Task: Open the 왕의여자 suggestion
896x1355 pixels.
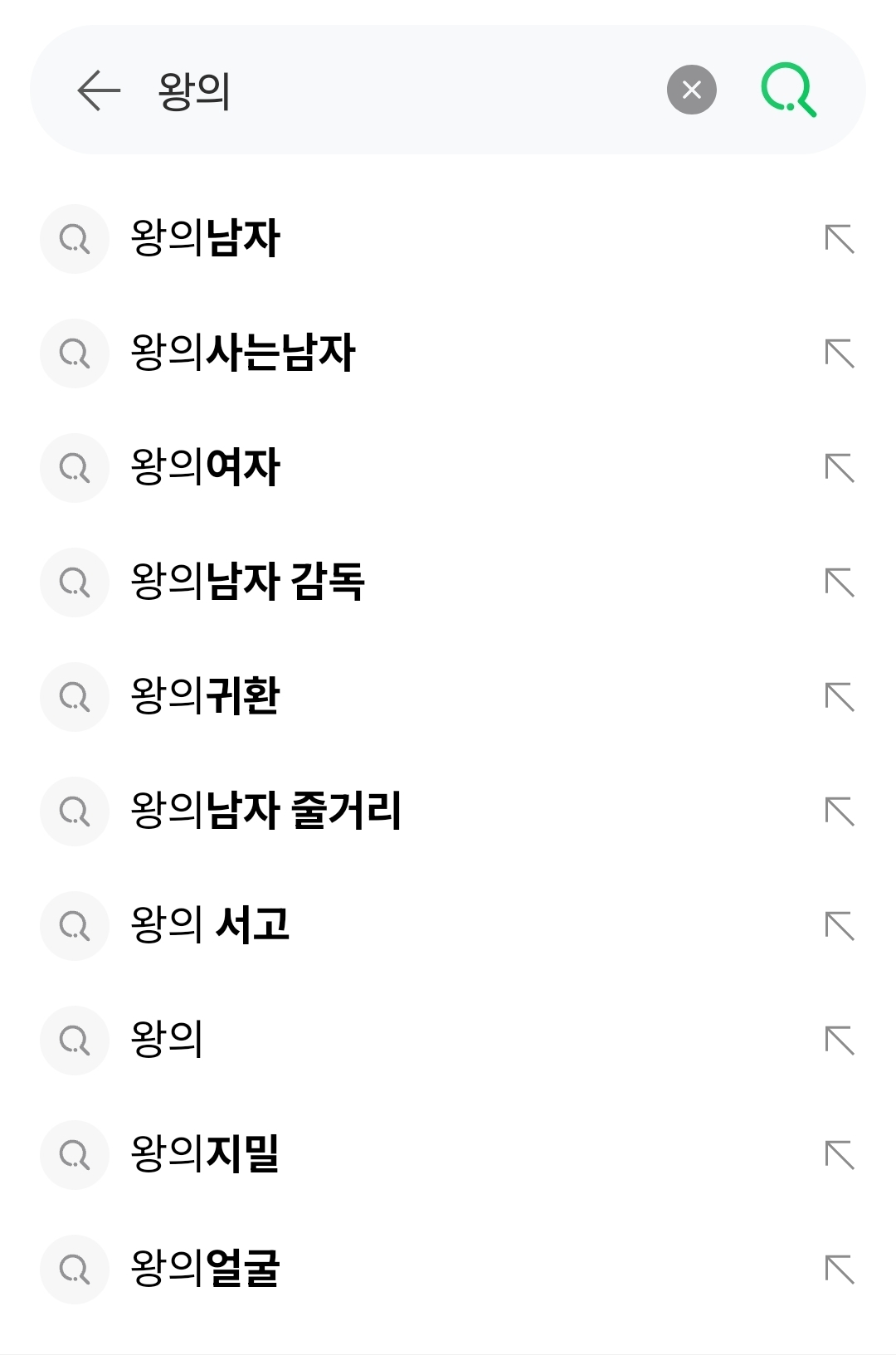Action: (x=206, y=468)
